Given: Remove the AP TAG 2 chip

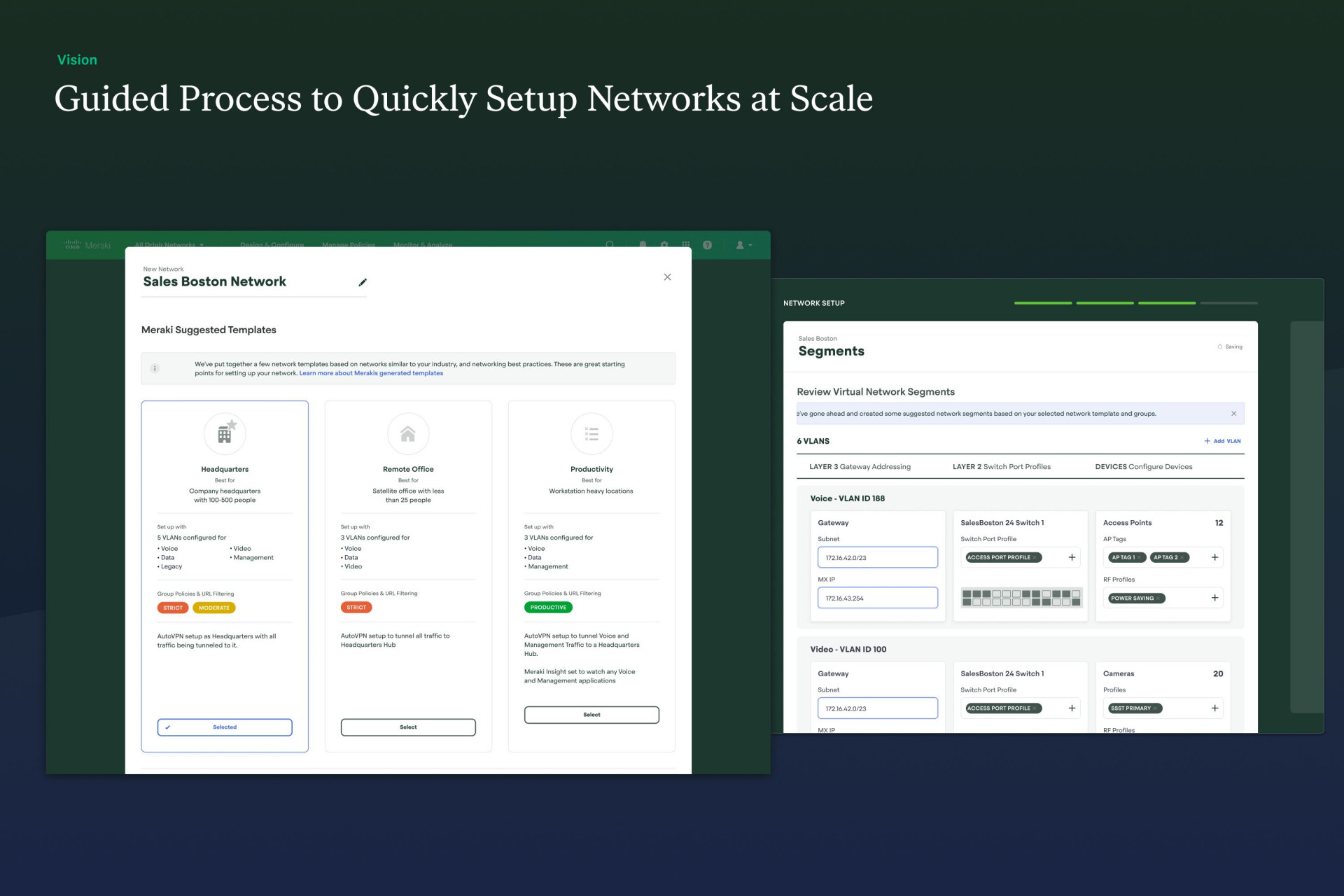Looking at the screenshot, I should point(1182,558).
